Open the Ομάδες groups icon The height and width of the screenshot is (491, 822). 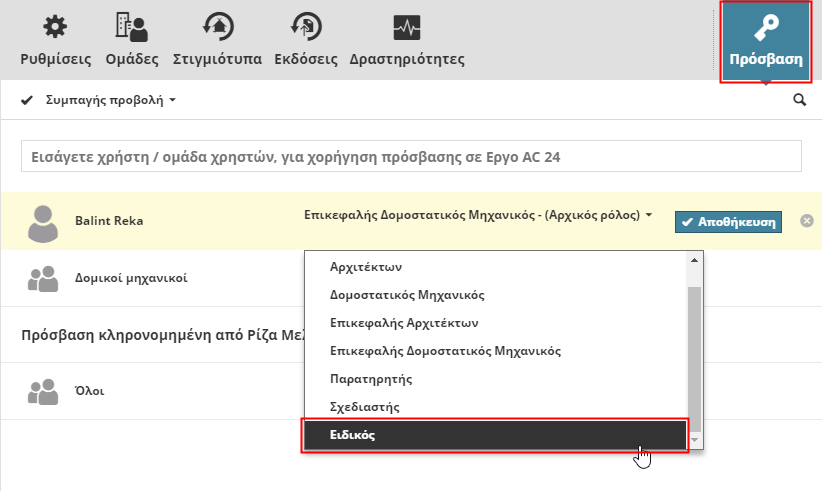click(x=131, y=27)
